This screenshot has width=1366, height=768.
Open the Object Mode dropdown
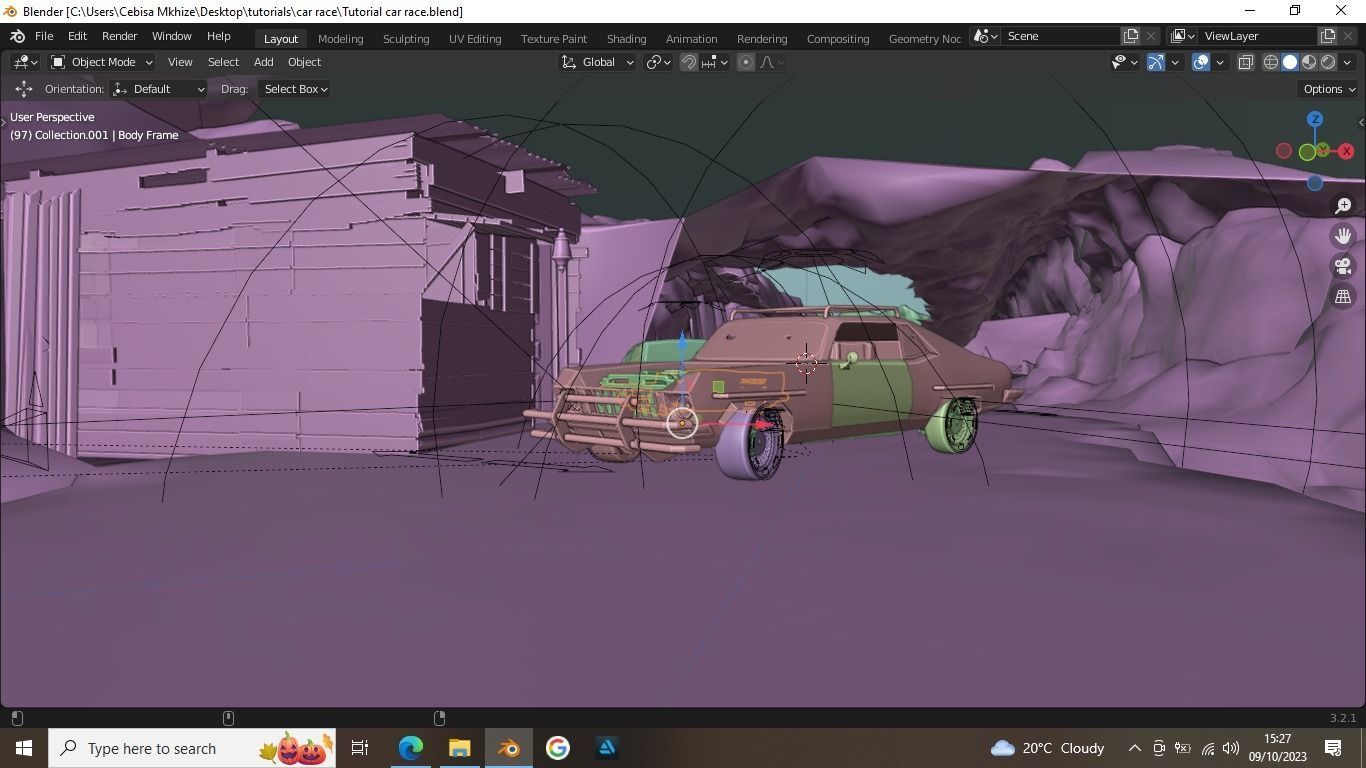pos(101,62)
